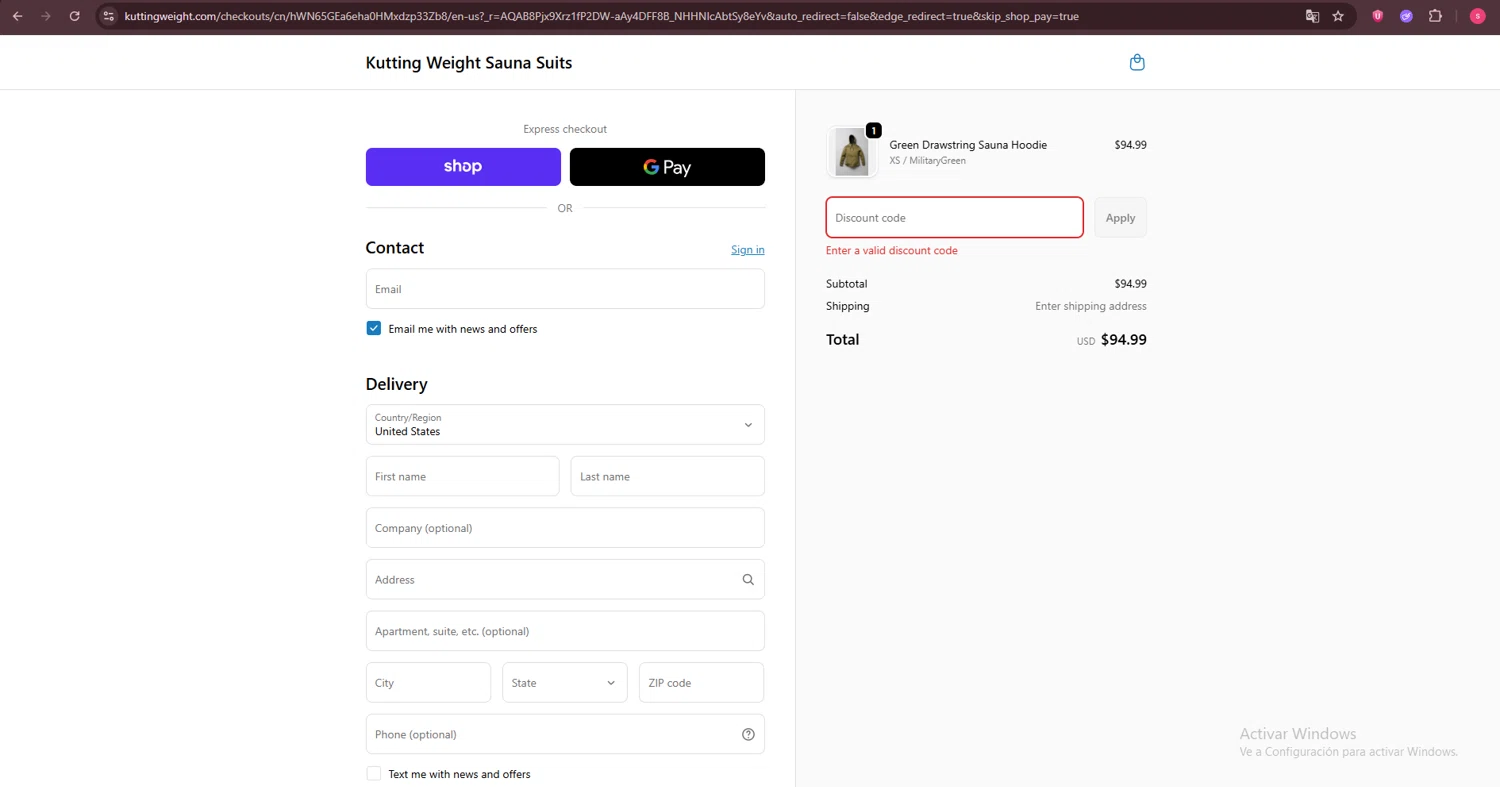This screenshot has width=1500, height=787.
Task: Pay with the Google Pay button
Action: coord(667,167)
